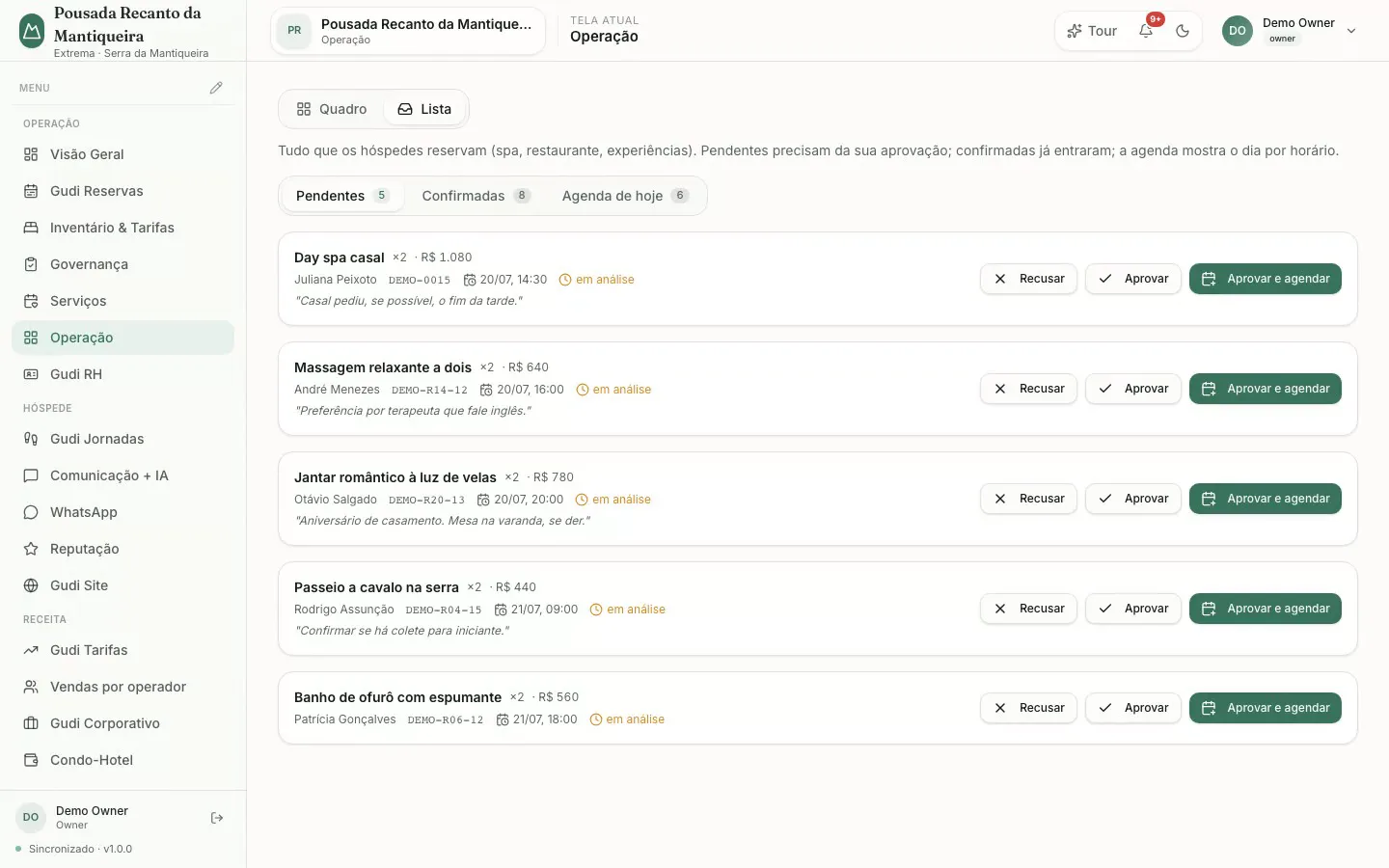The image size is (1389, 868).
Task: Aprovar e agendar Passeio a cavalo
Action: 1266,609
